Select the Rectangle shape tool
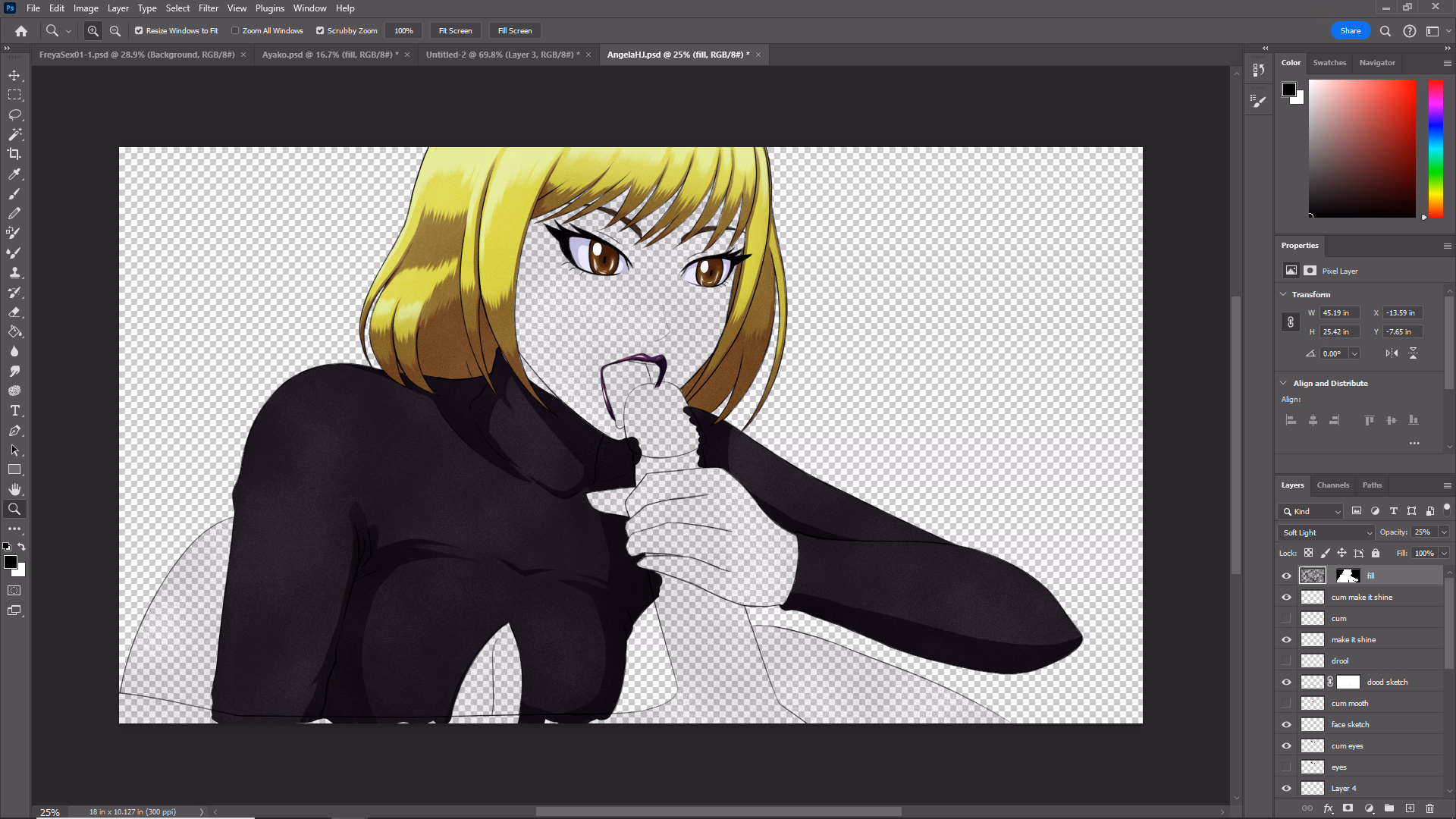The height and width of the screenshot is (819, 1456). coord(14,469)
